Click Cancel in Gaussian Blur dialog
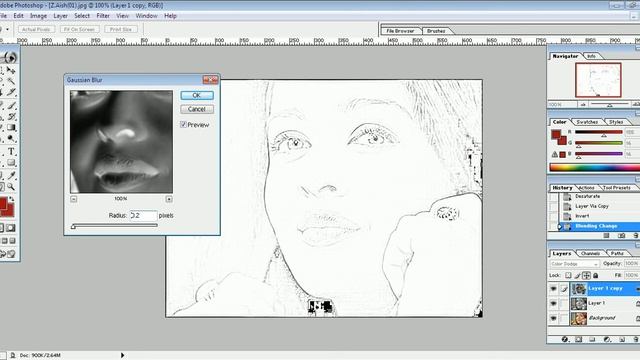 click(197, 109)
